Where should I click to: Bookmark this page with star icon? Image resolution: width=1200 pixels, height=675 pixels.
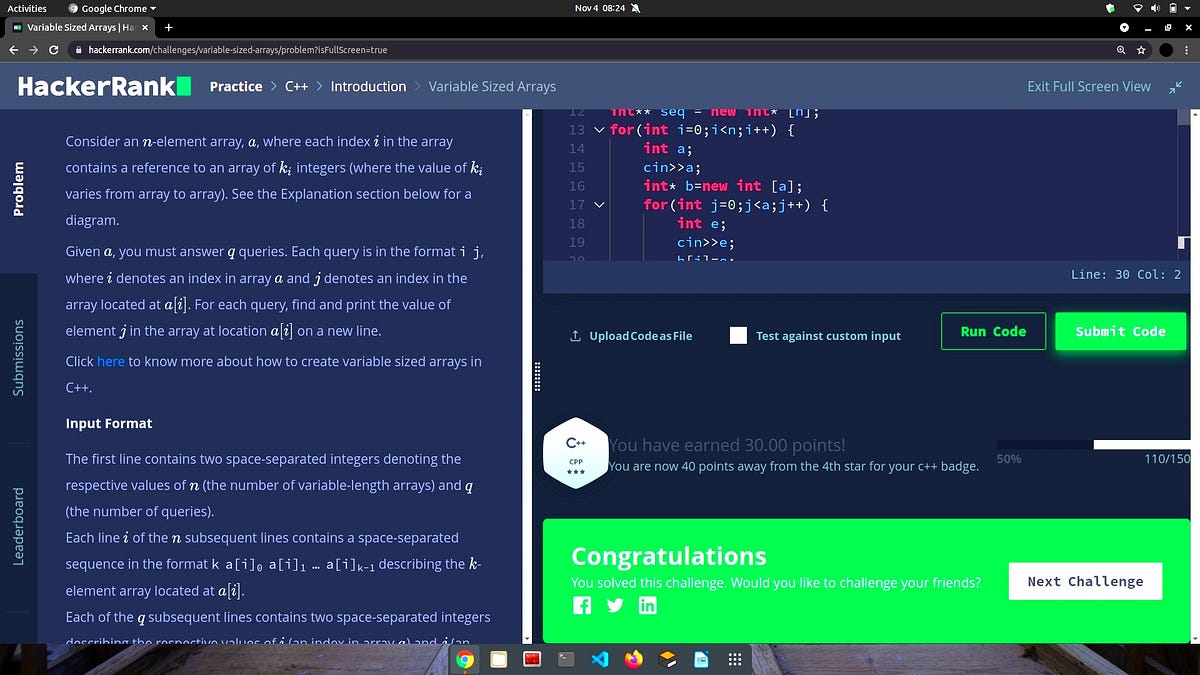[1141, 49]
